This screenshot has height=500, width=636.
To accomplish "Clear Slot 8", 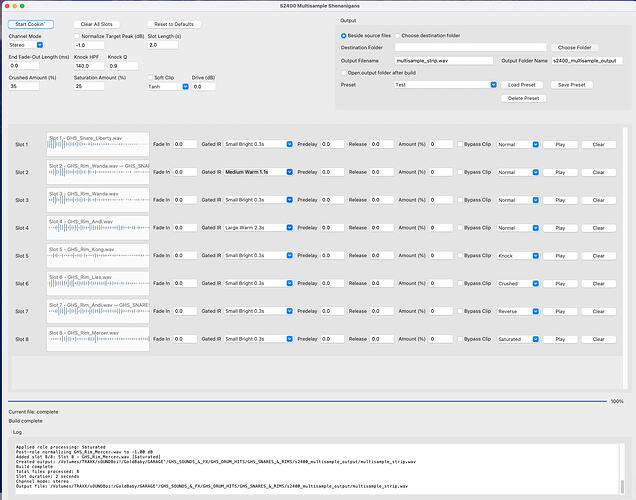I will (599, 339).
